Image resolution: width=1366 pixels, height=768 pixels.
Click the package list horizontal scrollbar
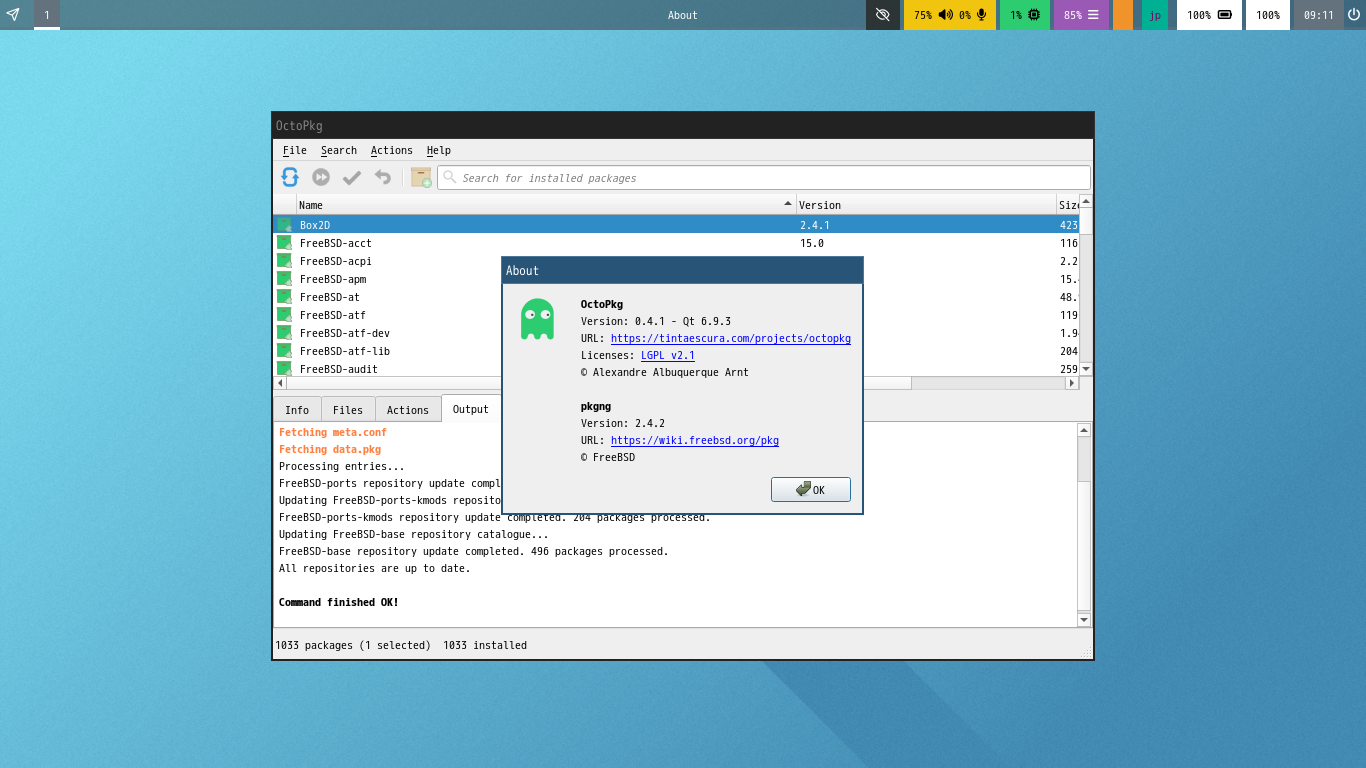[x=600, y=383]
